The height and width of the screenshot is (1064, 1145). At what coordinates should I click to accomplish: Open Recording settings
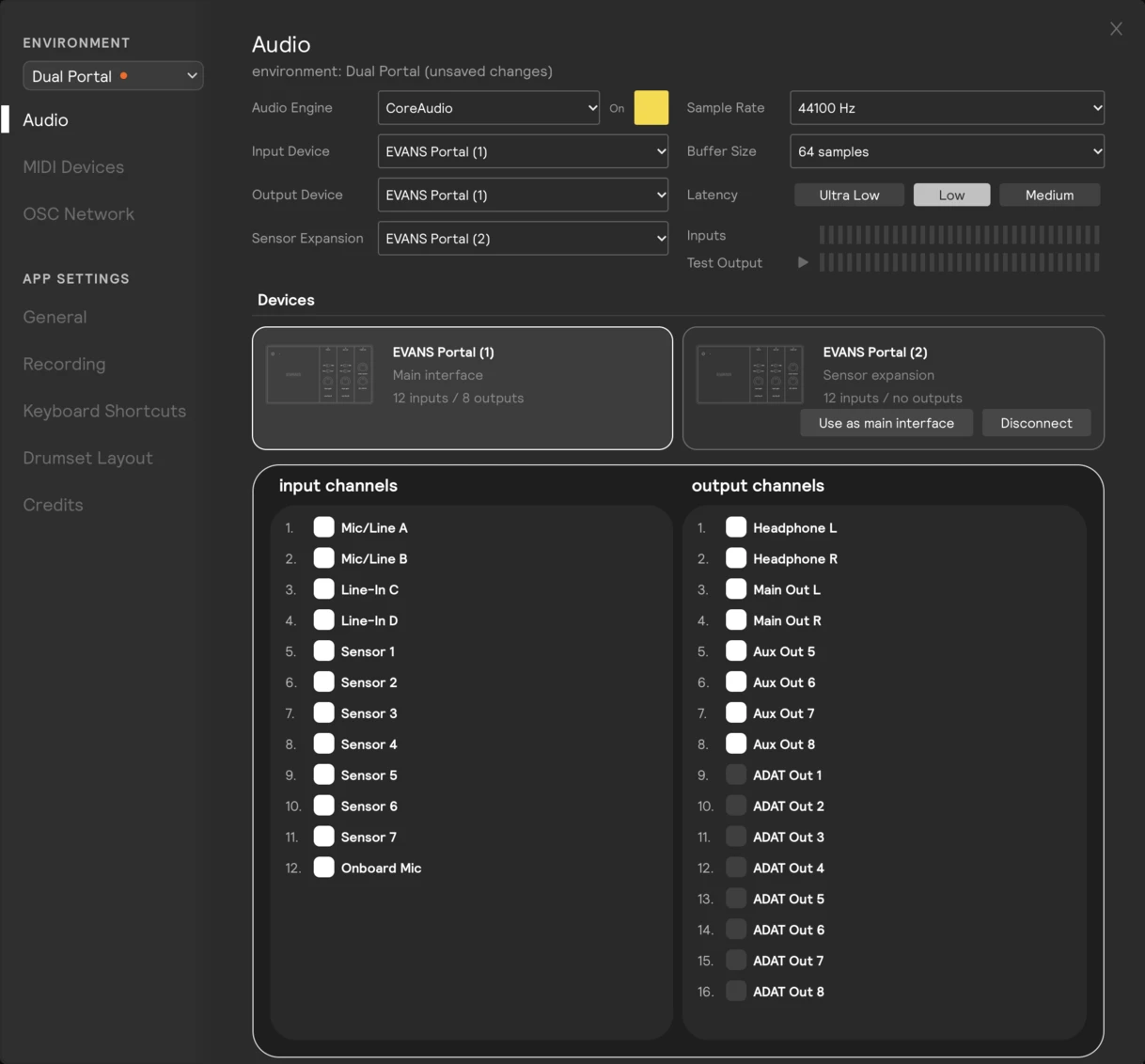click(x=64, y=365)
